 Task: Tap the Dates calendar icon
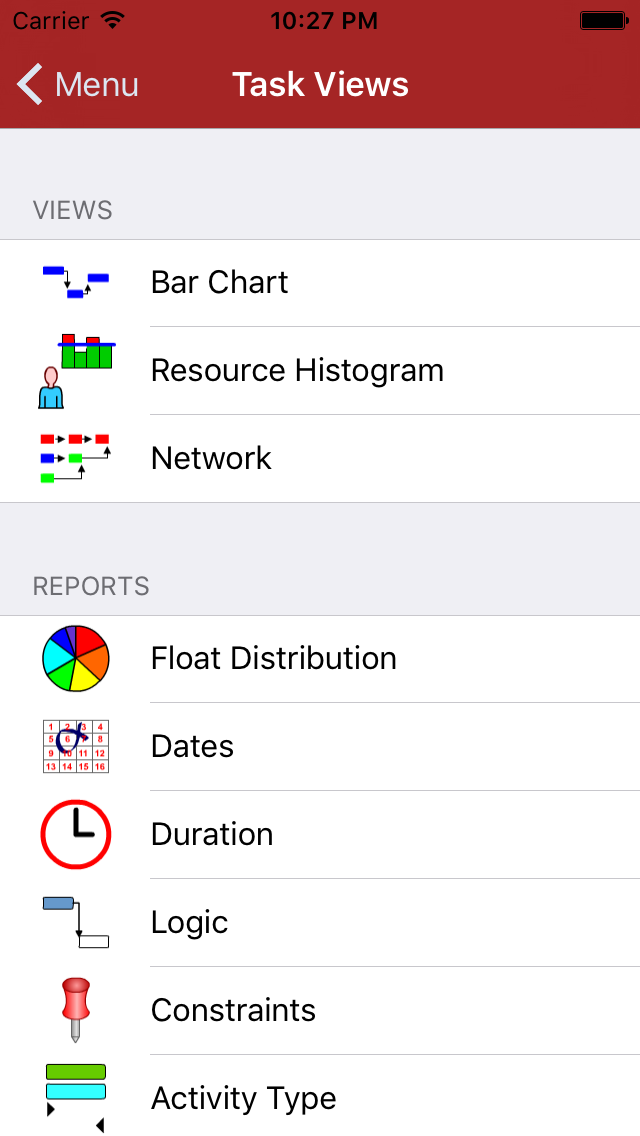tap(76, 746)
